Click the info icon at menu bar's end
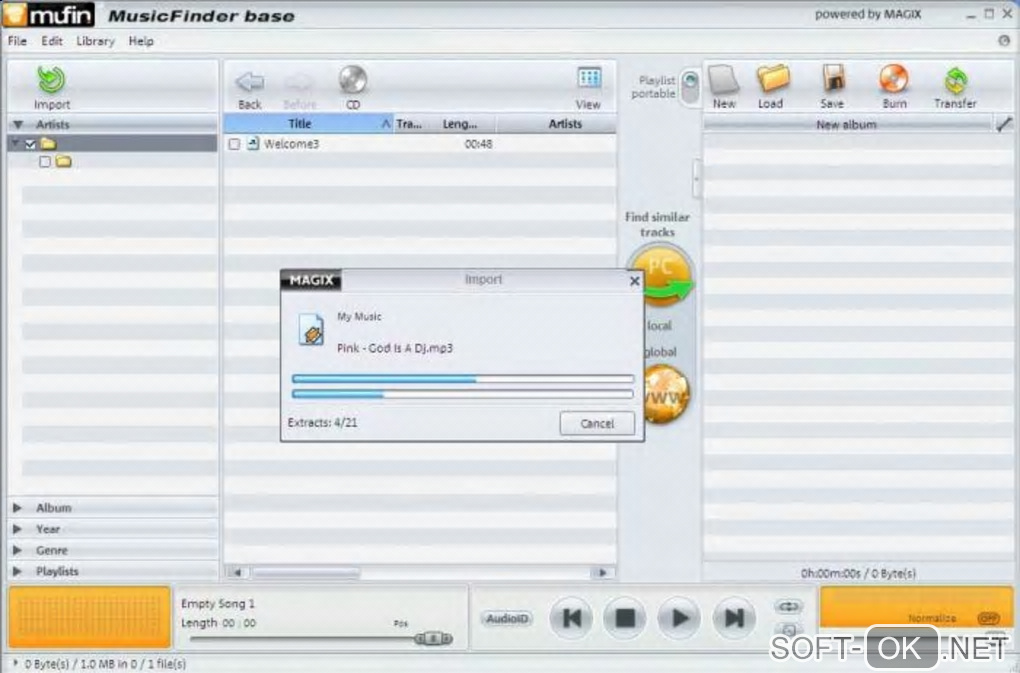This screenshot has width=1020, height=673. [x=1005, y=40]
